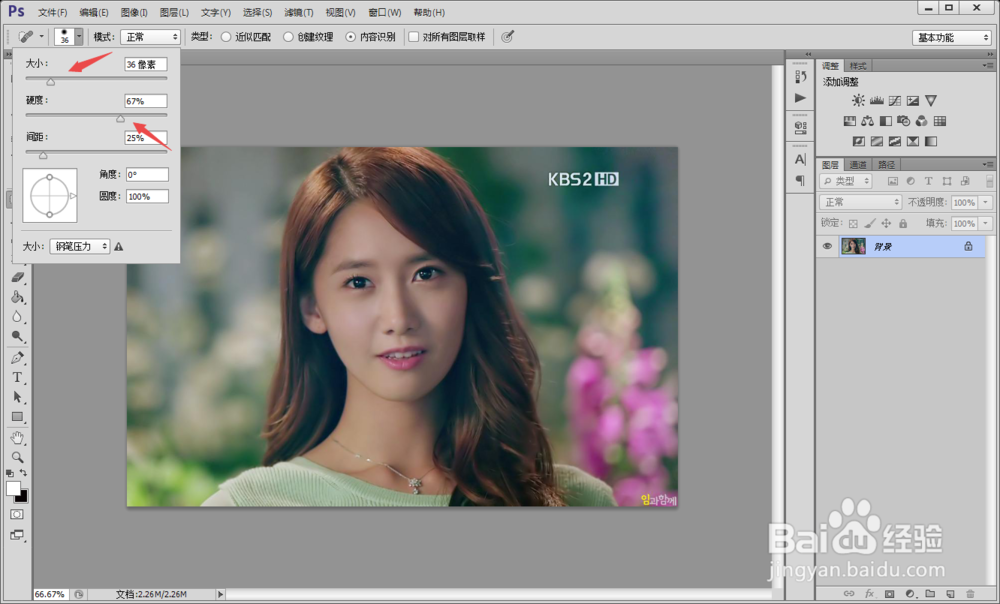
Task: Open the 文件(F) menu
Action: click(52, 12)
